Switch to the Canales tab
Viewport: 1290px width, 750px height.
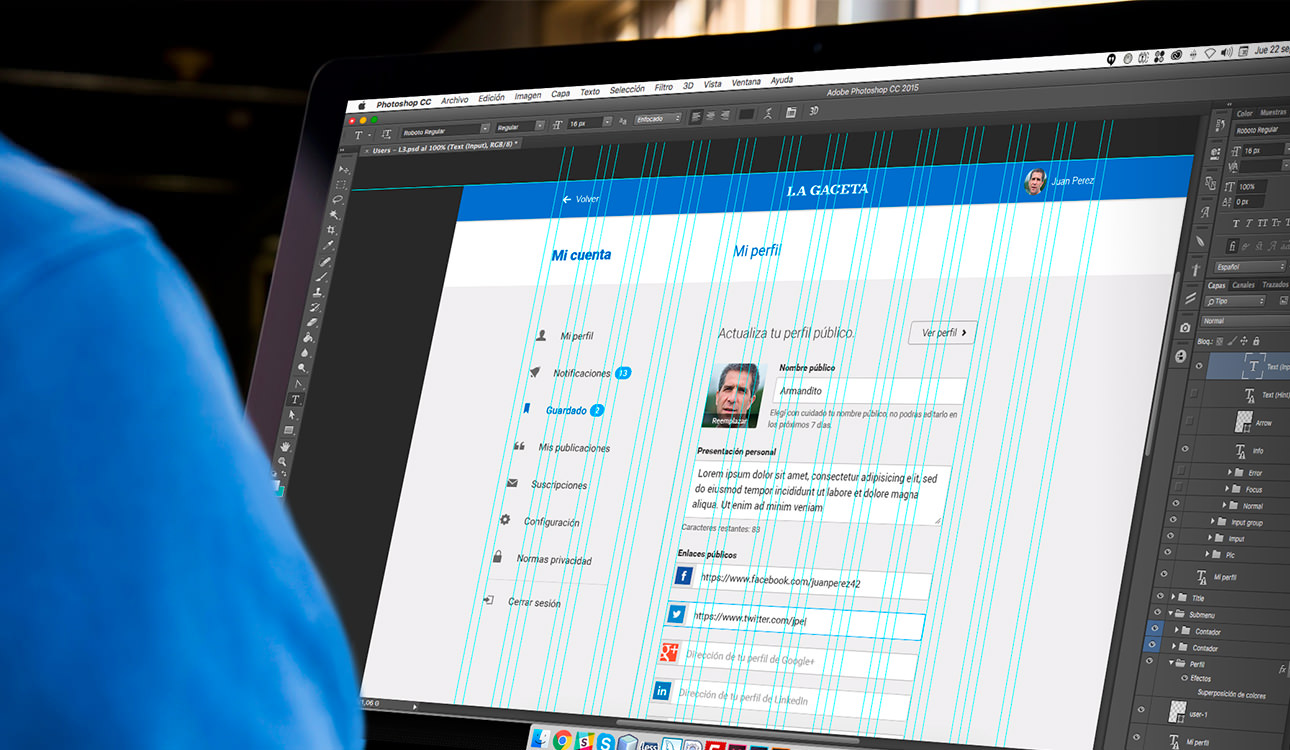point(1243,285)
